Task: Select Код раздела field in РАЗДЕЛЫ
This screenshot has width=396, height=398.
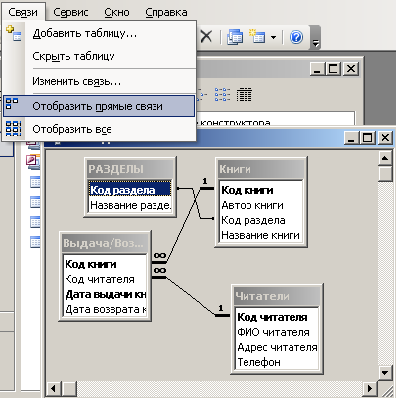Action: click(x=130, y=190)
